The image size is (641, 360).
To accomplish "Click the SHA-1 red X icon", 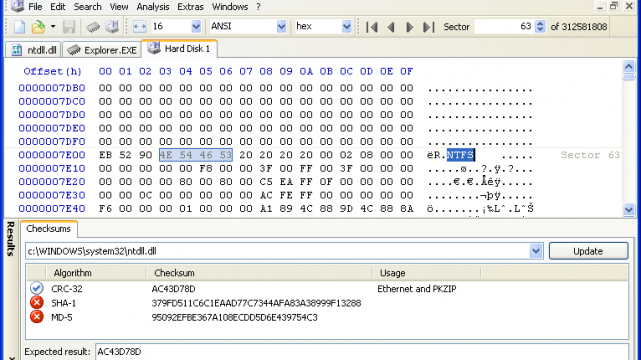I will point(36,303).
